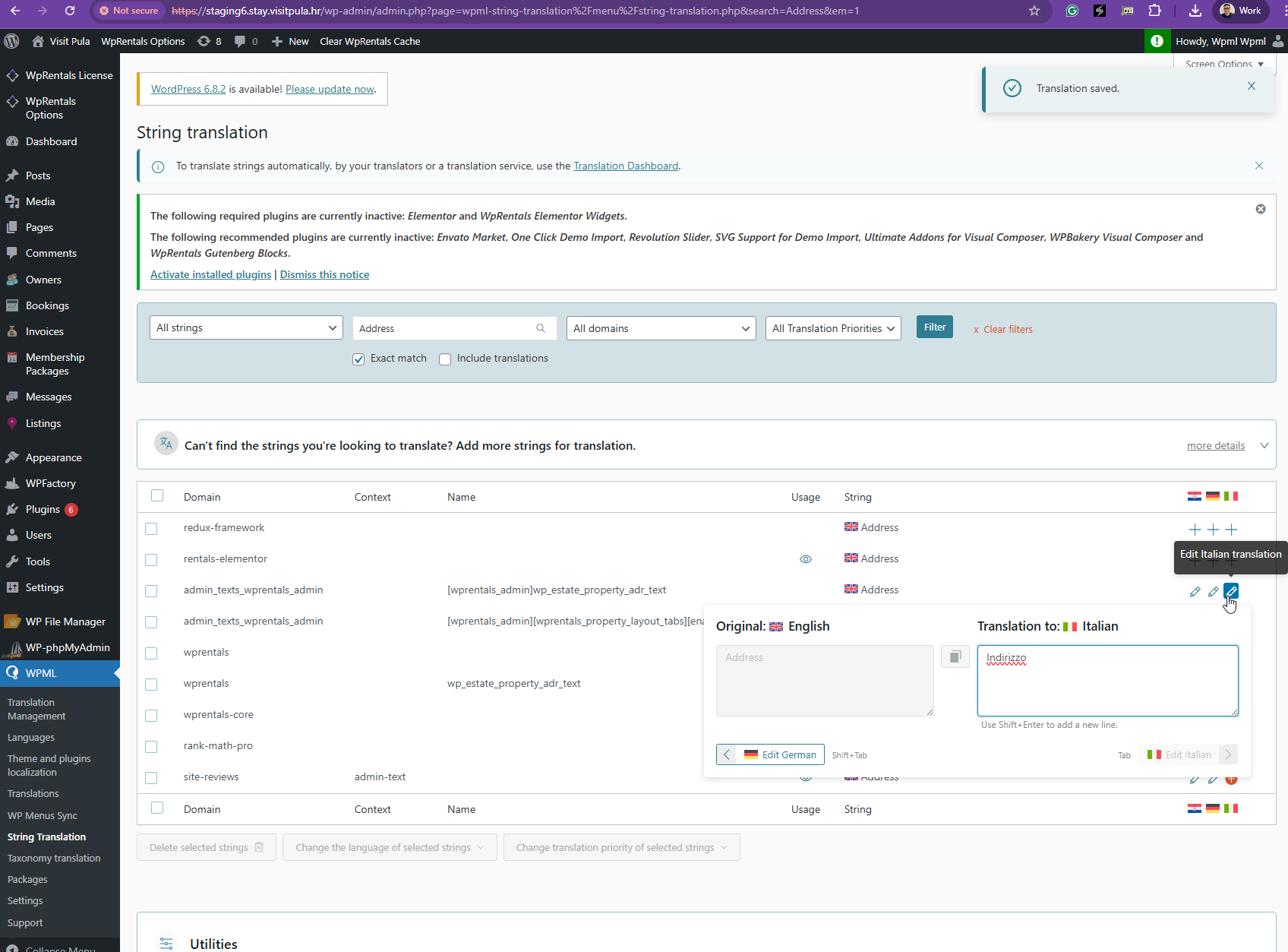This screenshot has height=952, width=1288.
Task: Expand the add more strings section chevron
Action: 1264,445
